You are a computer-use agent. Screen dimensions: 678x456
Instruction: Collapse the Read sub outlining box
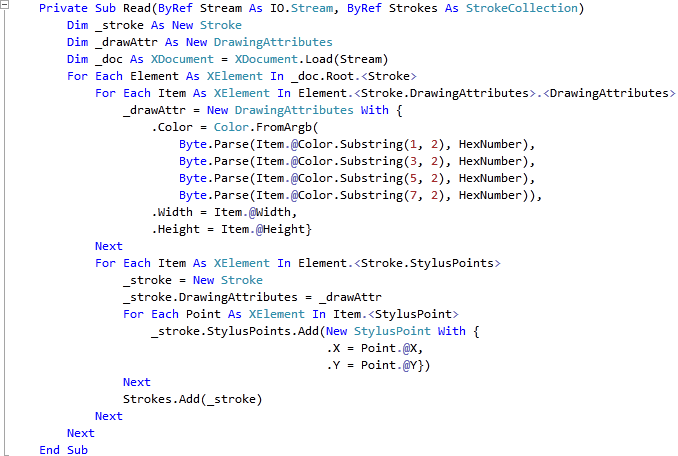[4, 5]
